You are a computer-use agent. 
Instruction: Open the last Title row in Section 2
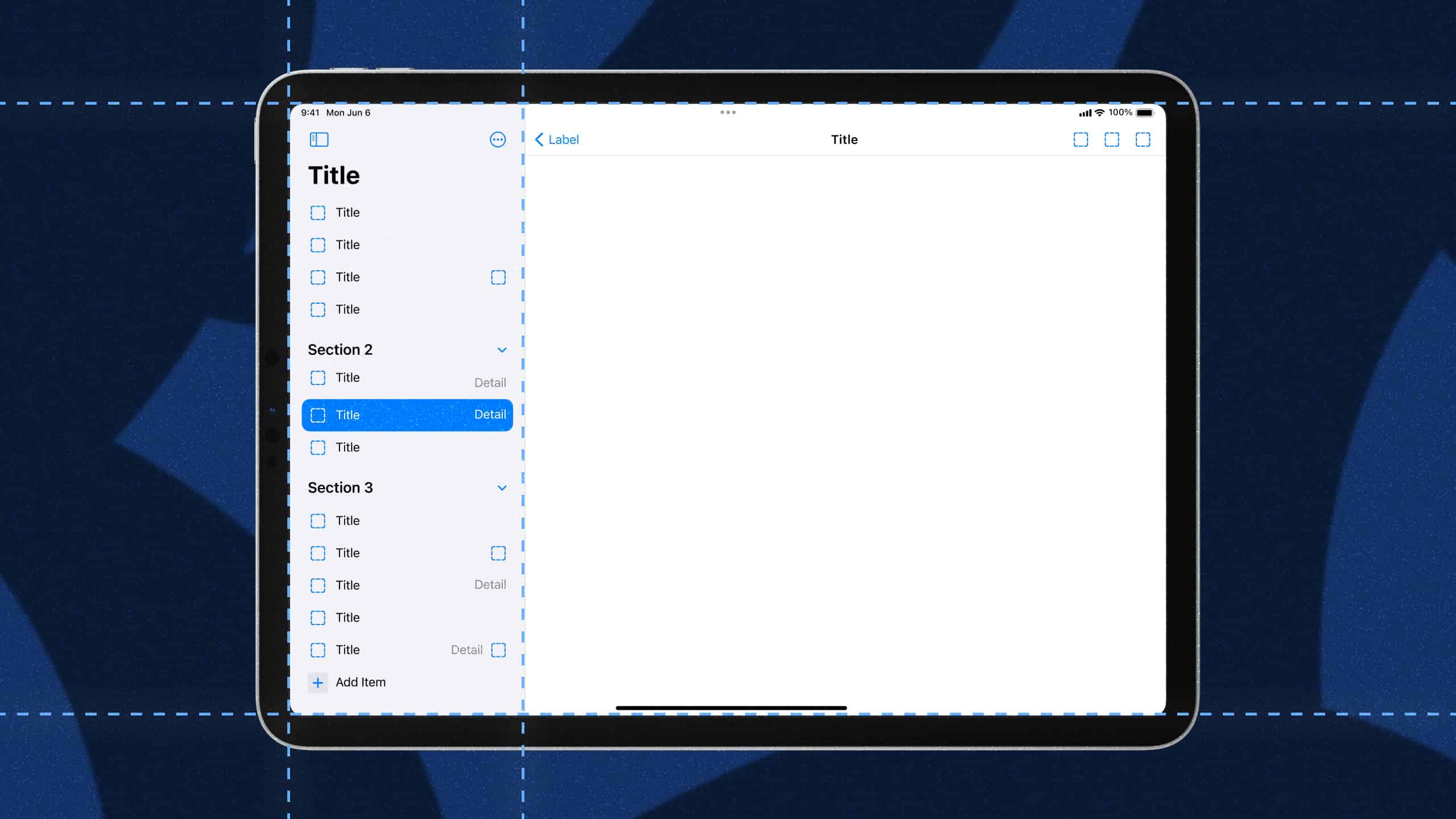point(407,448)
